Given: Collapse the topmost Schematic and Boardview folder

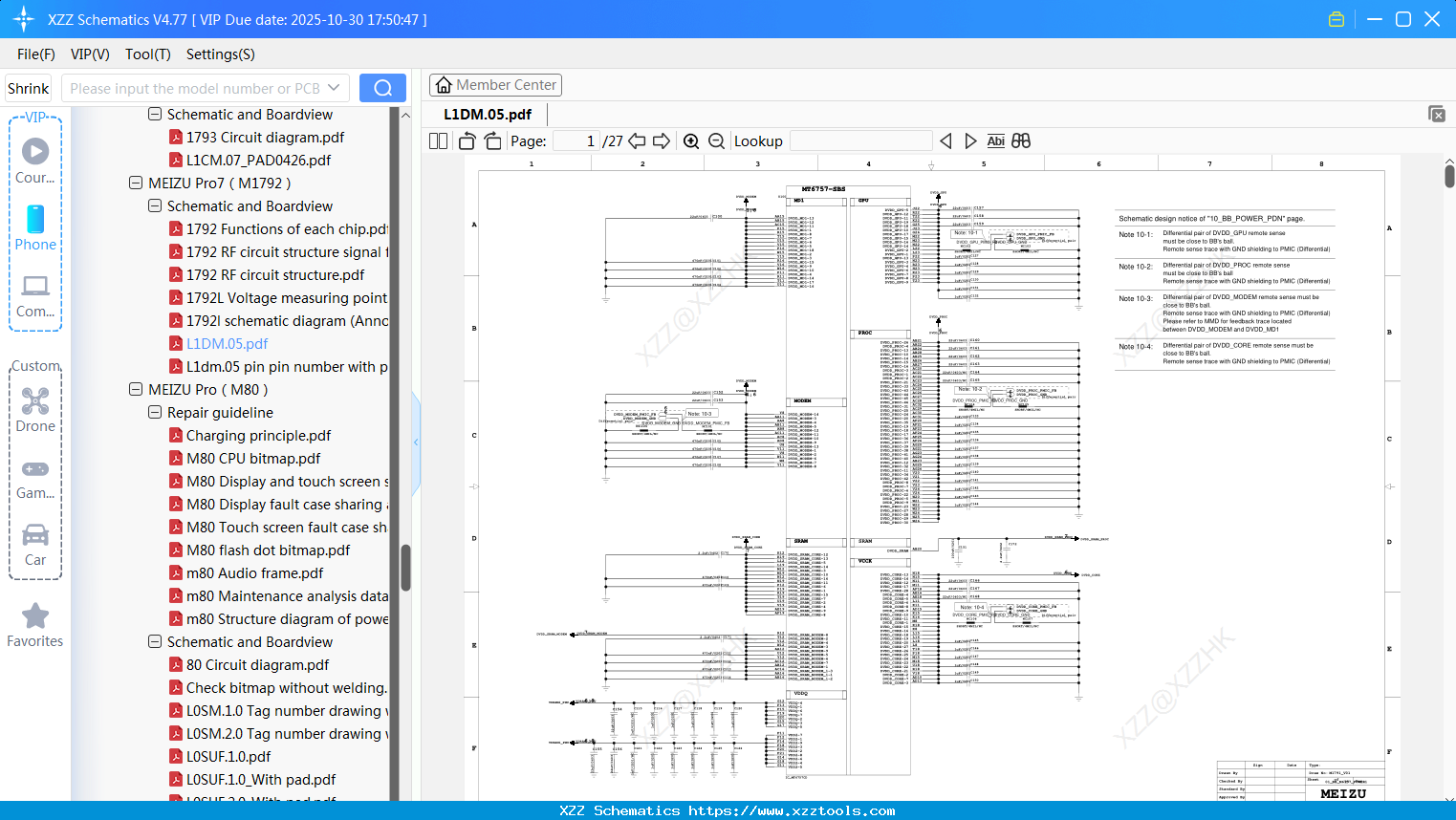Looking at the screenshot, I should click(x=155, y=114).
